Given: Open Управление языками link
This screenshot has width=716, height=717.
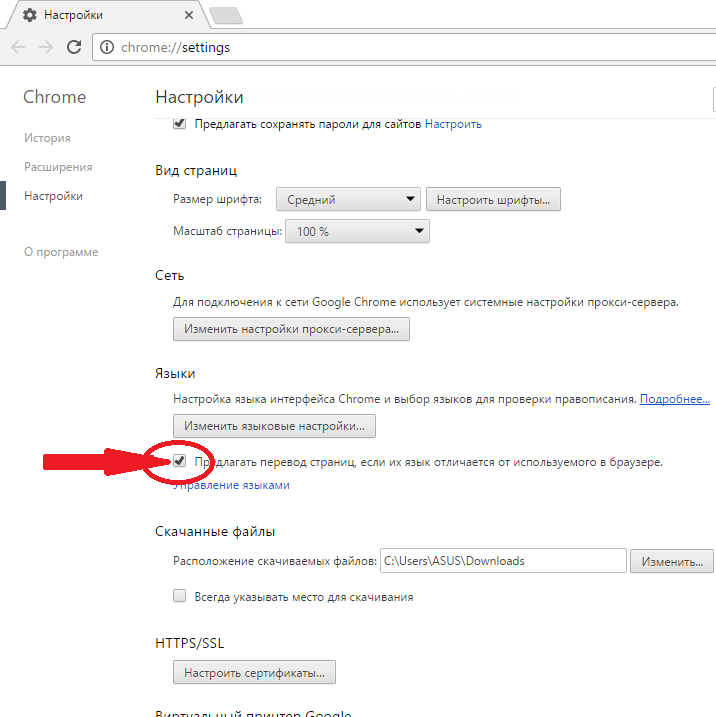Looking at the screenshot, I should (231, 485).
